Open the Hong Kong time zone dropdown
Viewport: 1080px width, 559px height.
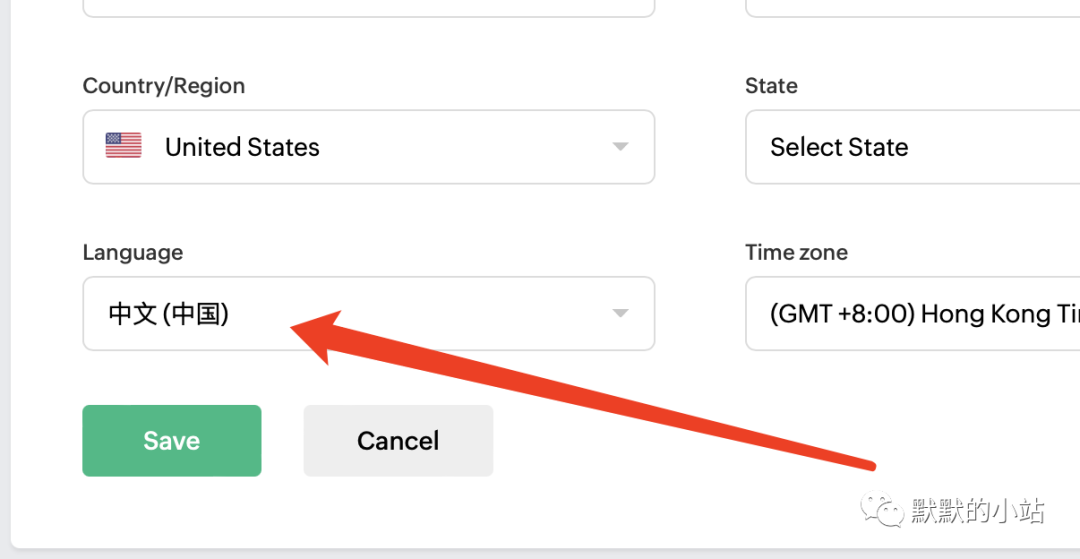pos(913,313)
